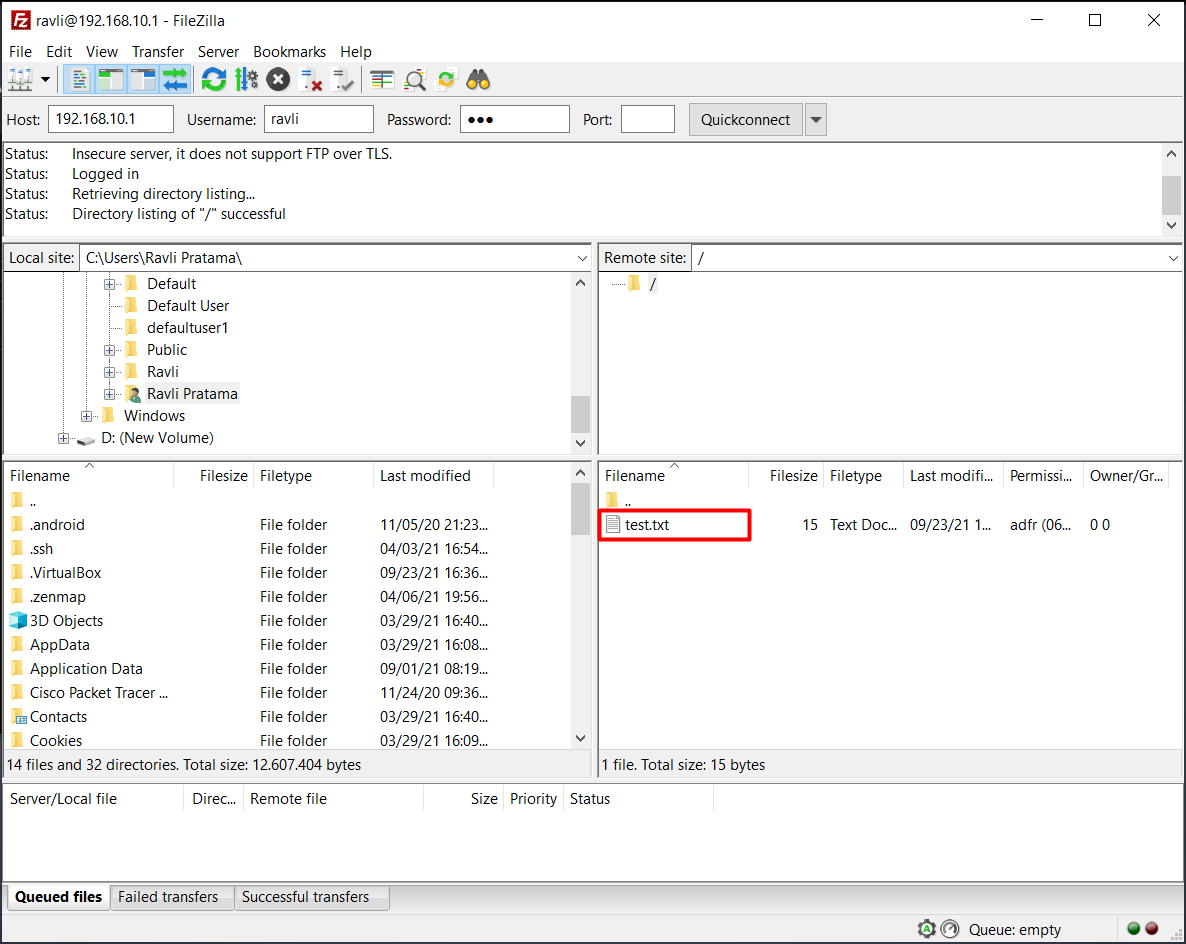Toggle synchronized browsing icon
The image size is (1186, 944).
[446, 80]
